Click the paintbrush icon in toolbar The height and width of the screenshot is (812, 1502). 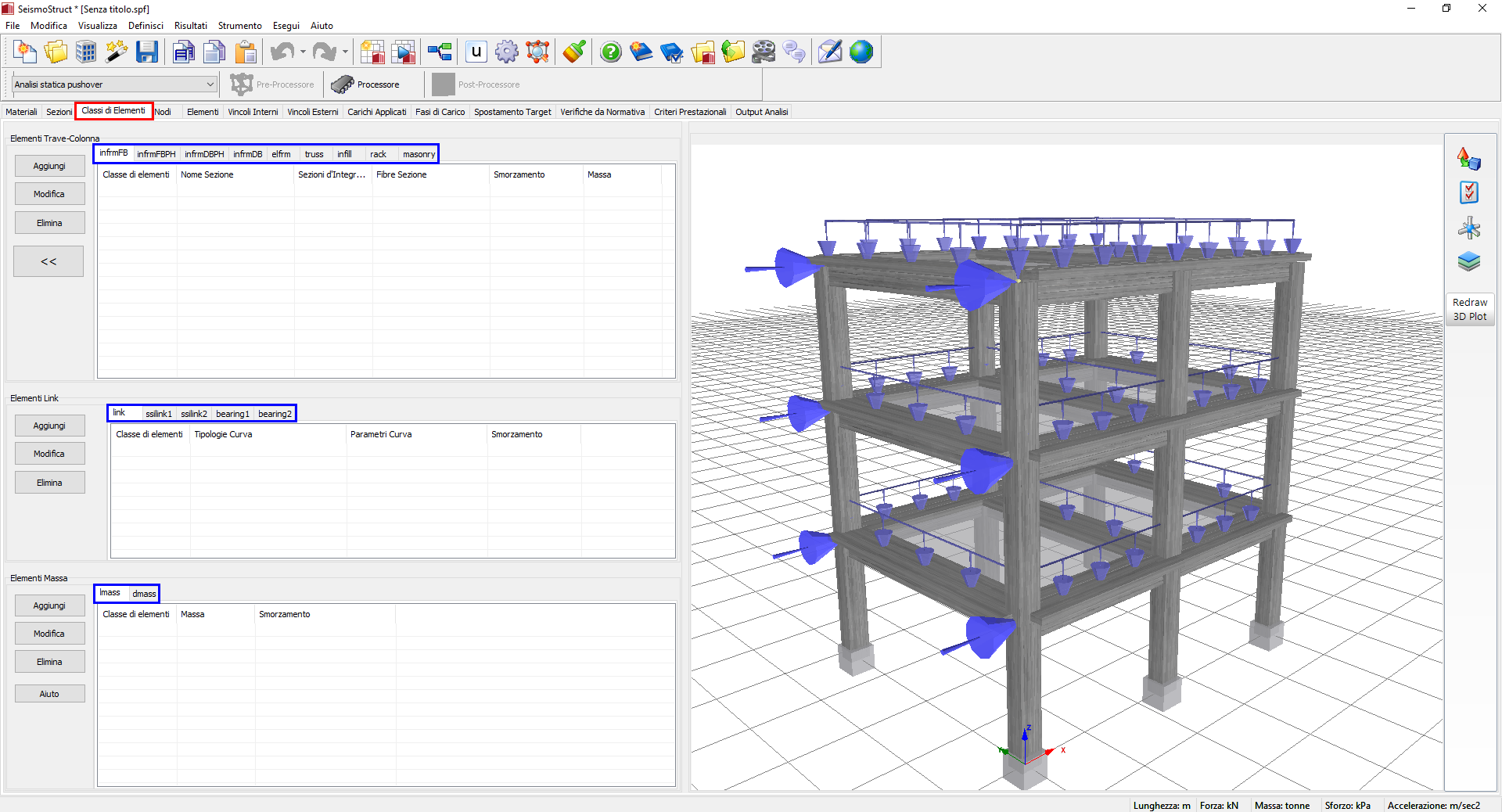pos(574,52)
